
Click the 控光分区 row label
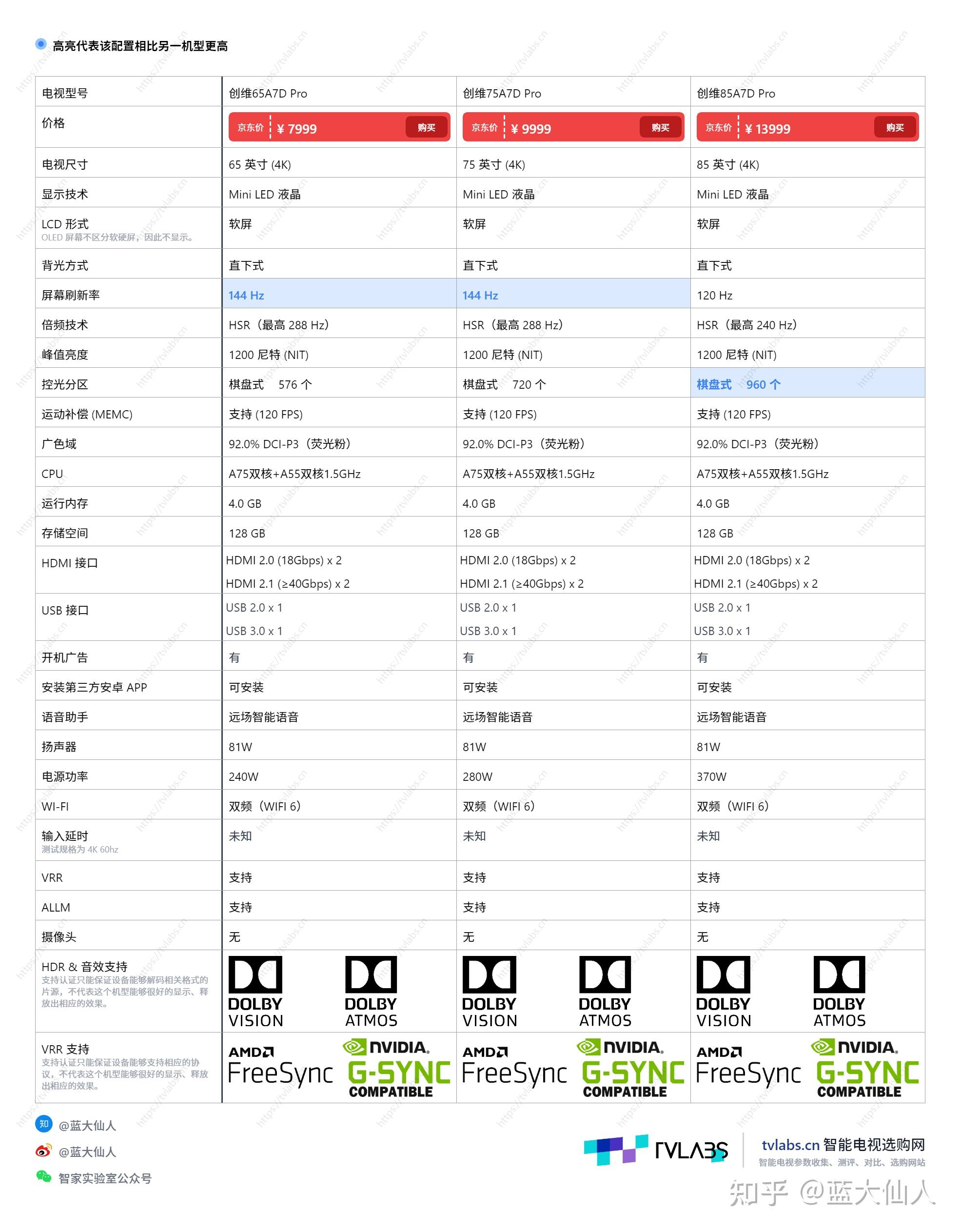65,384
